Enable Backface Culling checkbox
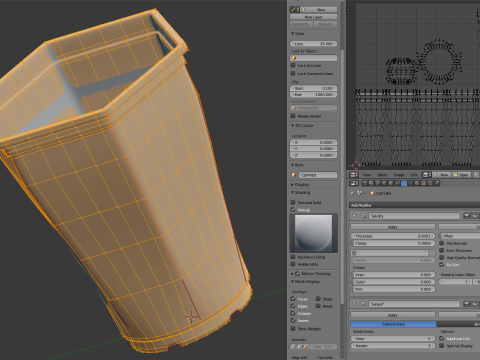The image size is (480, 360). coord(293,257)
